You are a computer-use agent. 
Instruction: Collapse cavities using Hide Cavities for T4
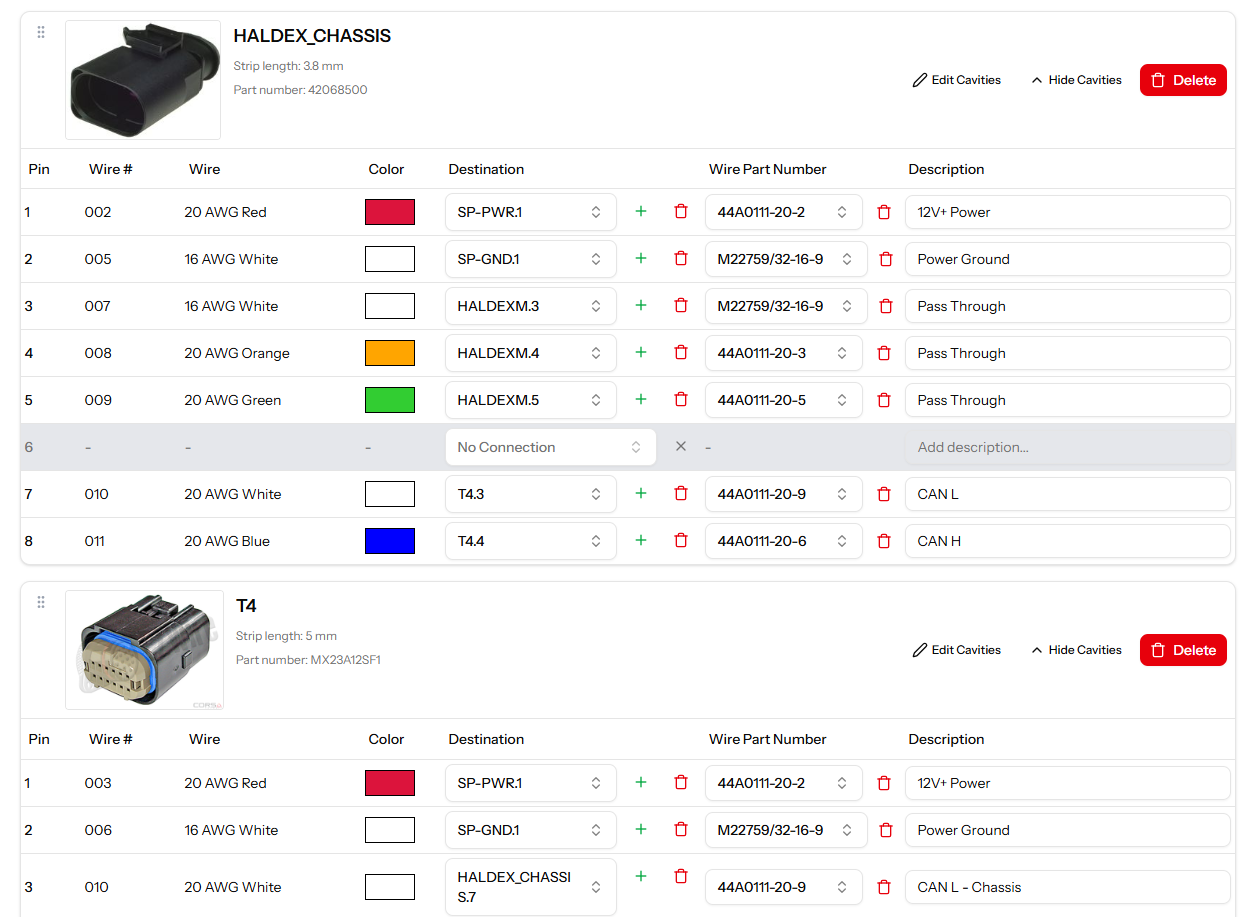click(x=1075, y=649)
